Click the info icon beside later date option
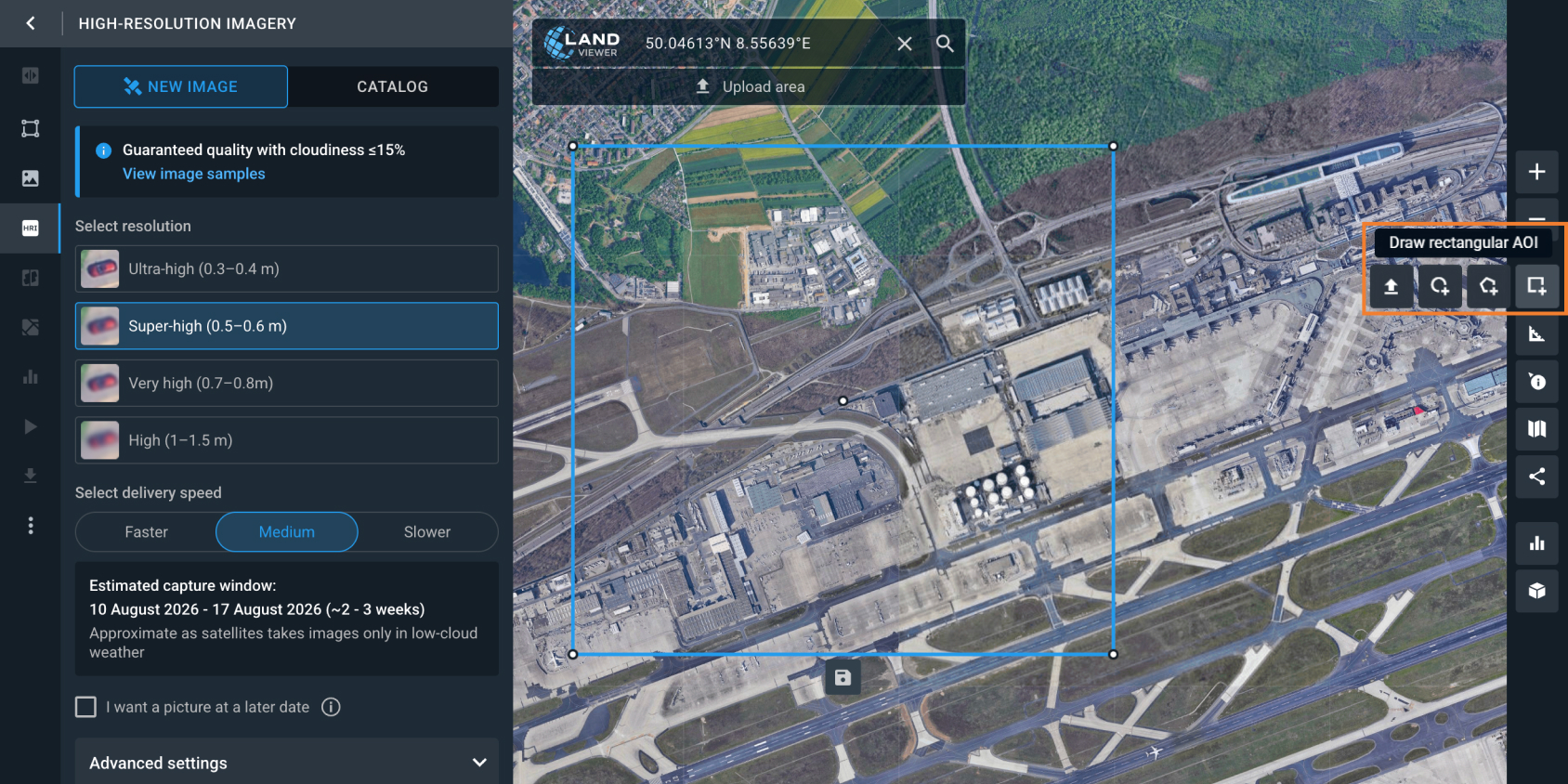Image resolution: width=1568 pixels, height=784 pixels. pyautogui.click(x=331, y=707)
